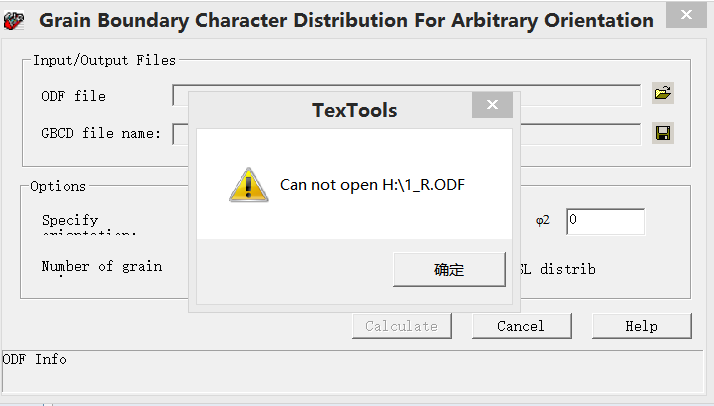Click the yellow warning icon in dialog
The image size is (714, 406).
pyautogui.click(x=248, y=185)
